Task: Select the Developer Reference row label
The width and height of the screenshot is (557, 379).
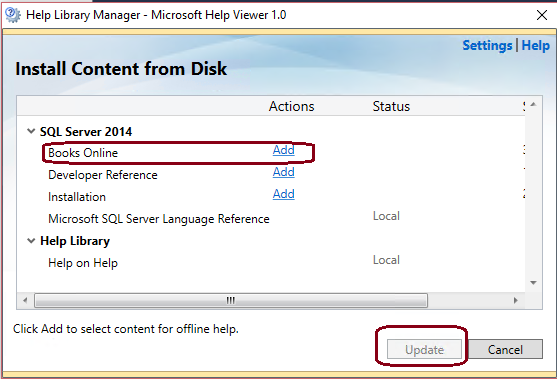Action: [103, 175]
